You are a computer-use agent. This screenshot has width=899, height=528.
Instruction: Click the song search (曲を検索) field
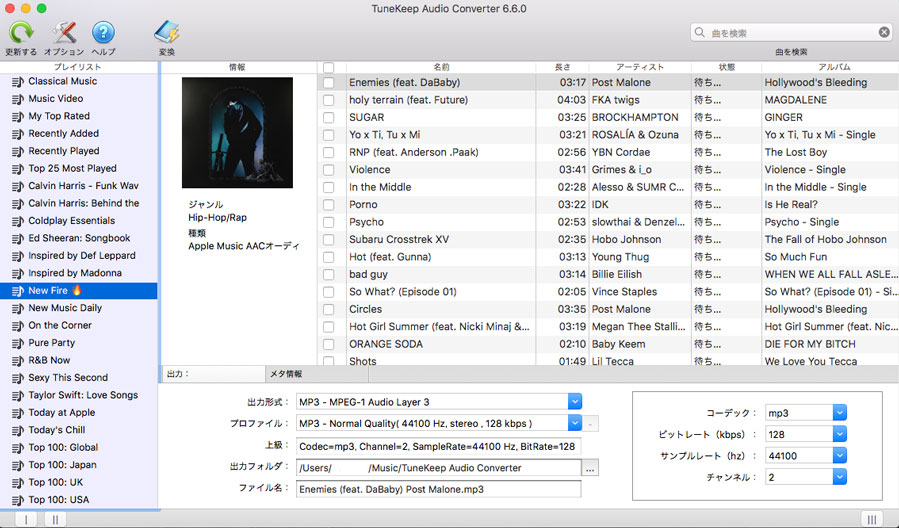tap(792, 33)
